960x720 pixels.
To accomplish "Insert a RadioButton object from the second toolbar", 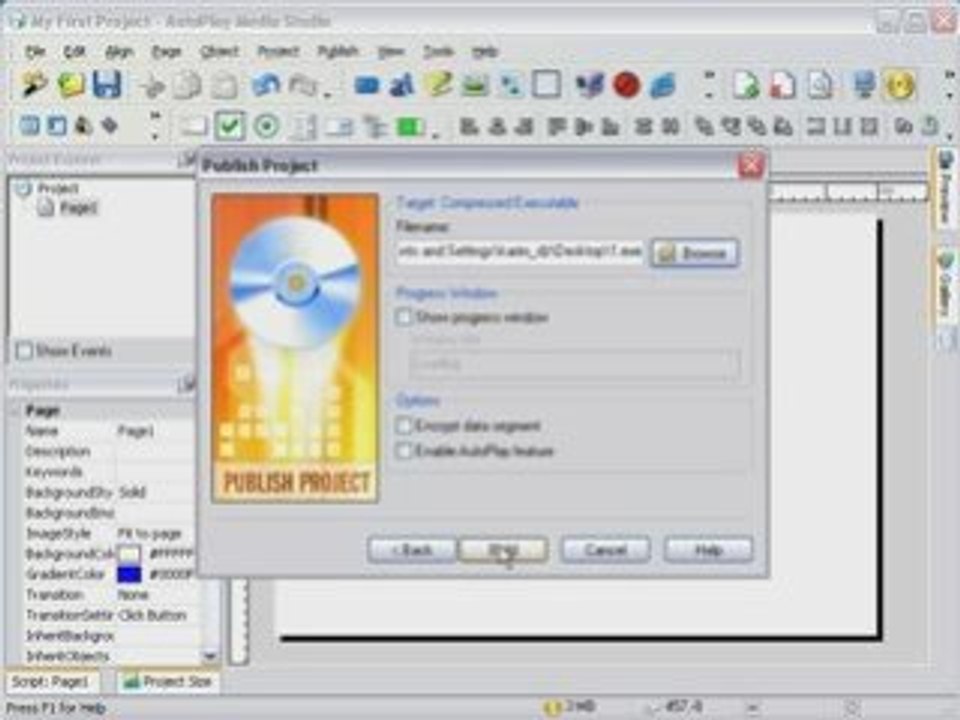I will 266,126.
